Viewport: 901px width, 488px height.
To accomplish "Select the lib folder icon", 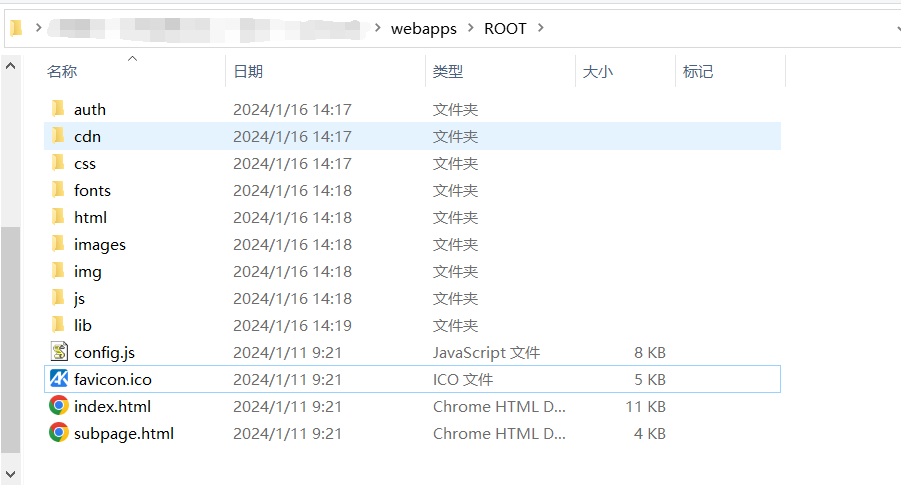I will (59, 325).
